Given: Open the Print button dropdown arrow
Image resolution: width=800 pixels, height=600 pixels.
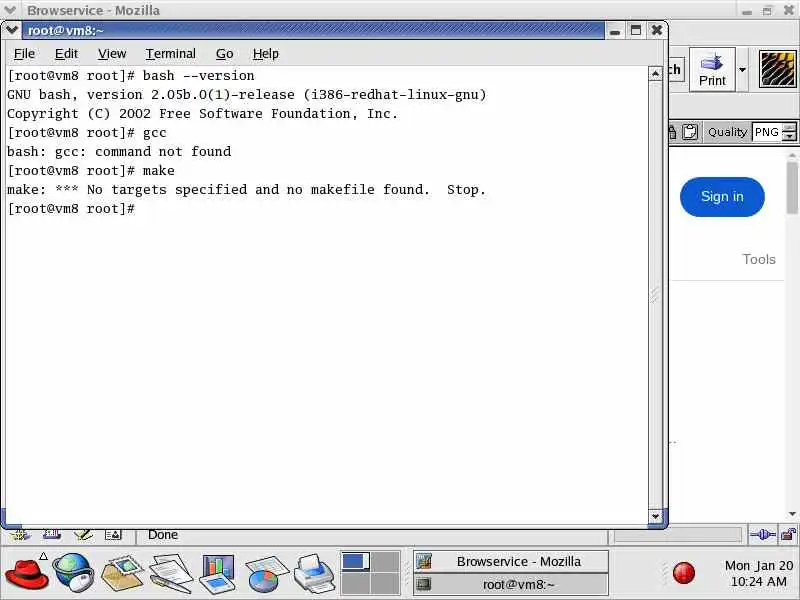Looking at the screenshot, I should tap(742, 70).
